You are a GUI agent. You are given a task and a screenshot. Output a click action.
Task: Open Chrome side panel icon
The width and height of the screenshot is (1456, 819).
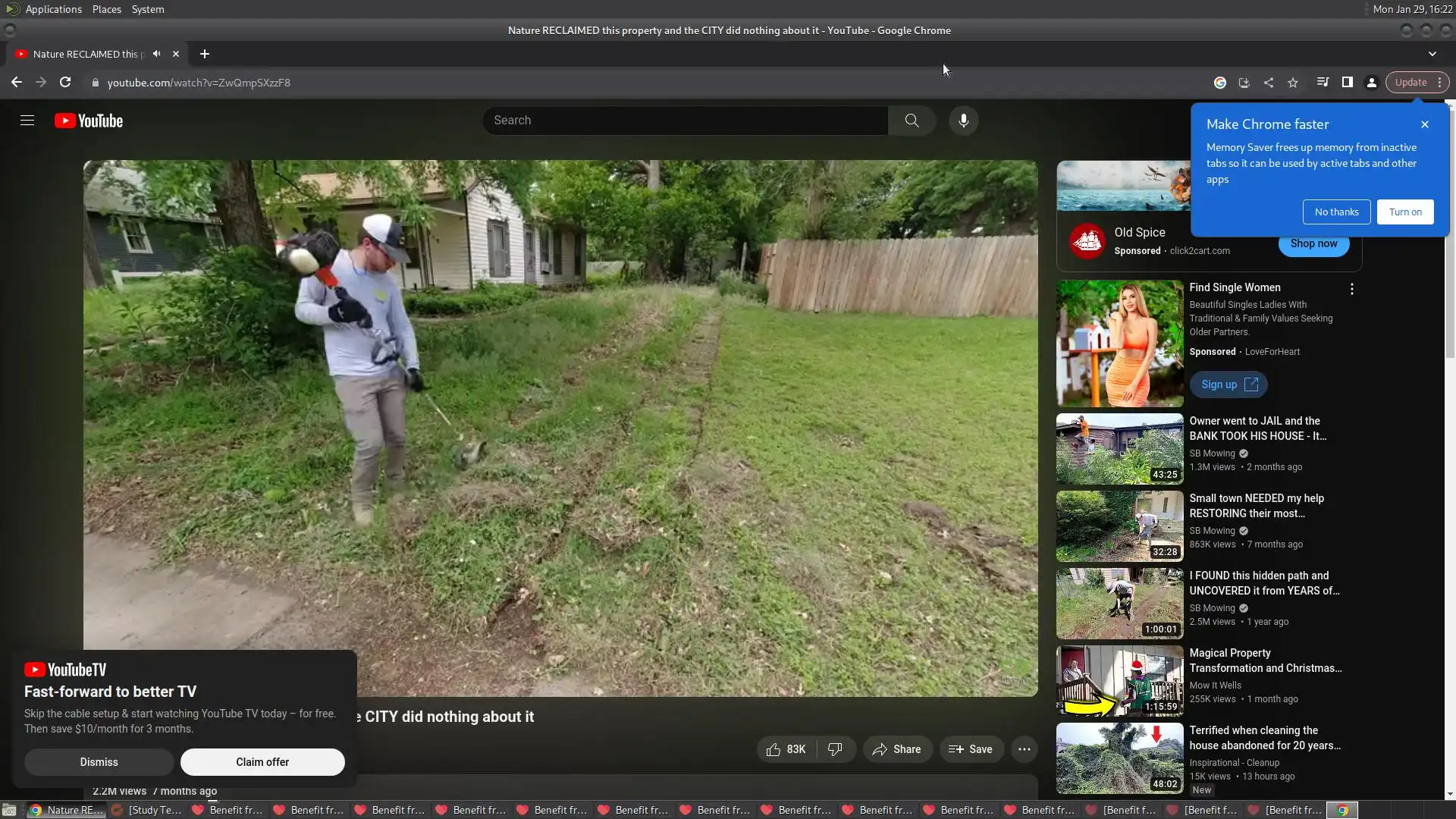tap(1347, 83)
